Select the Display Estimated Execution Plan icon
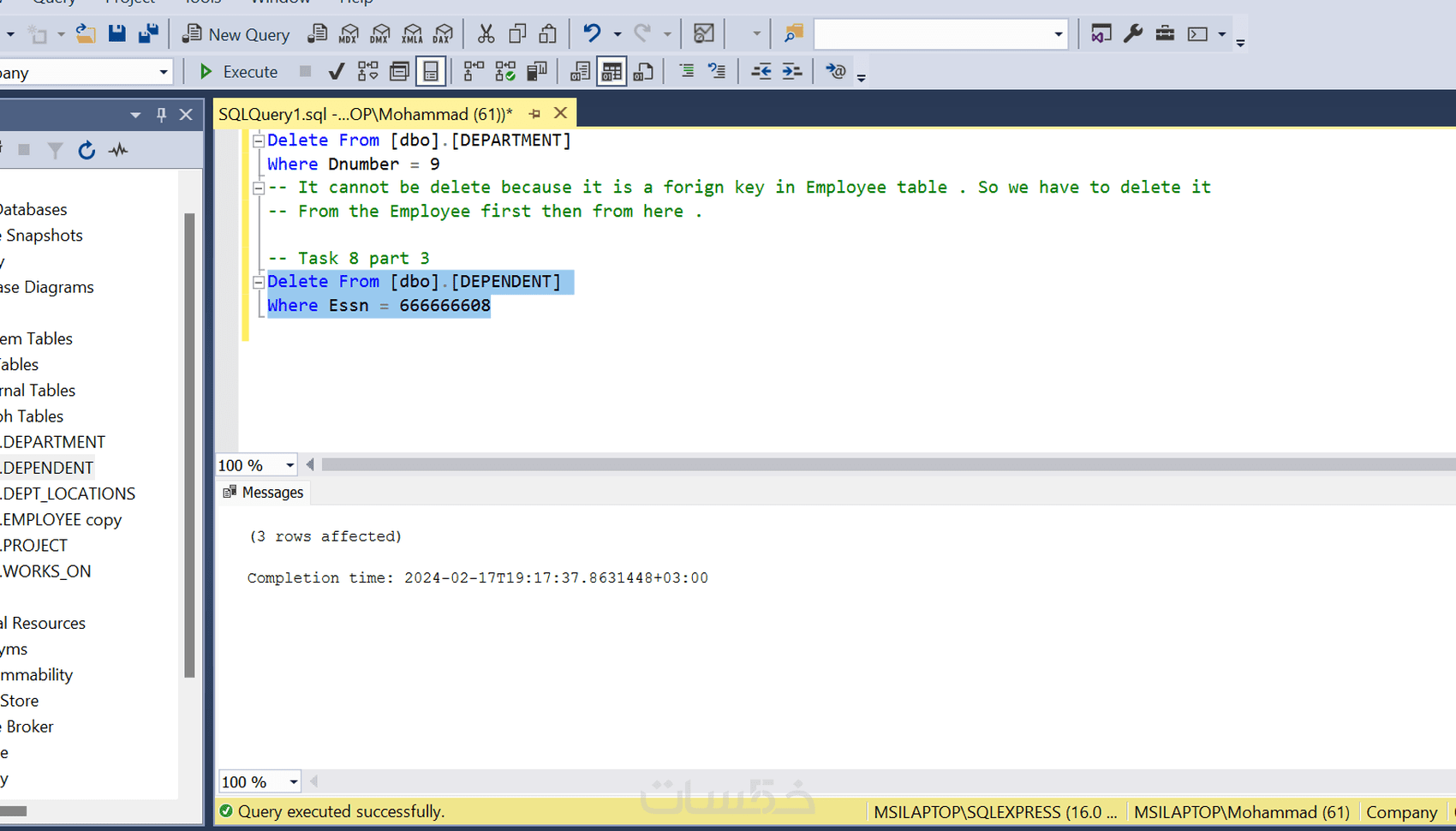This screenshot has width=1456, height=831. tap(367, 71)
